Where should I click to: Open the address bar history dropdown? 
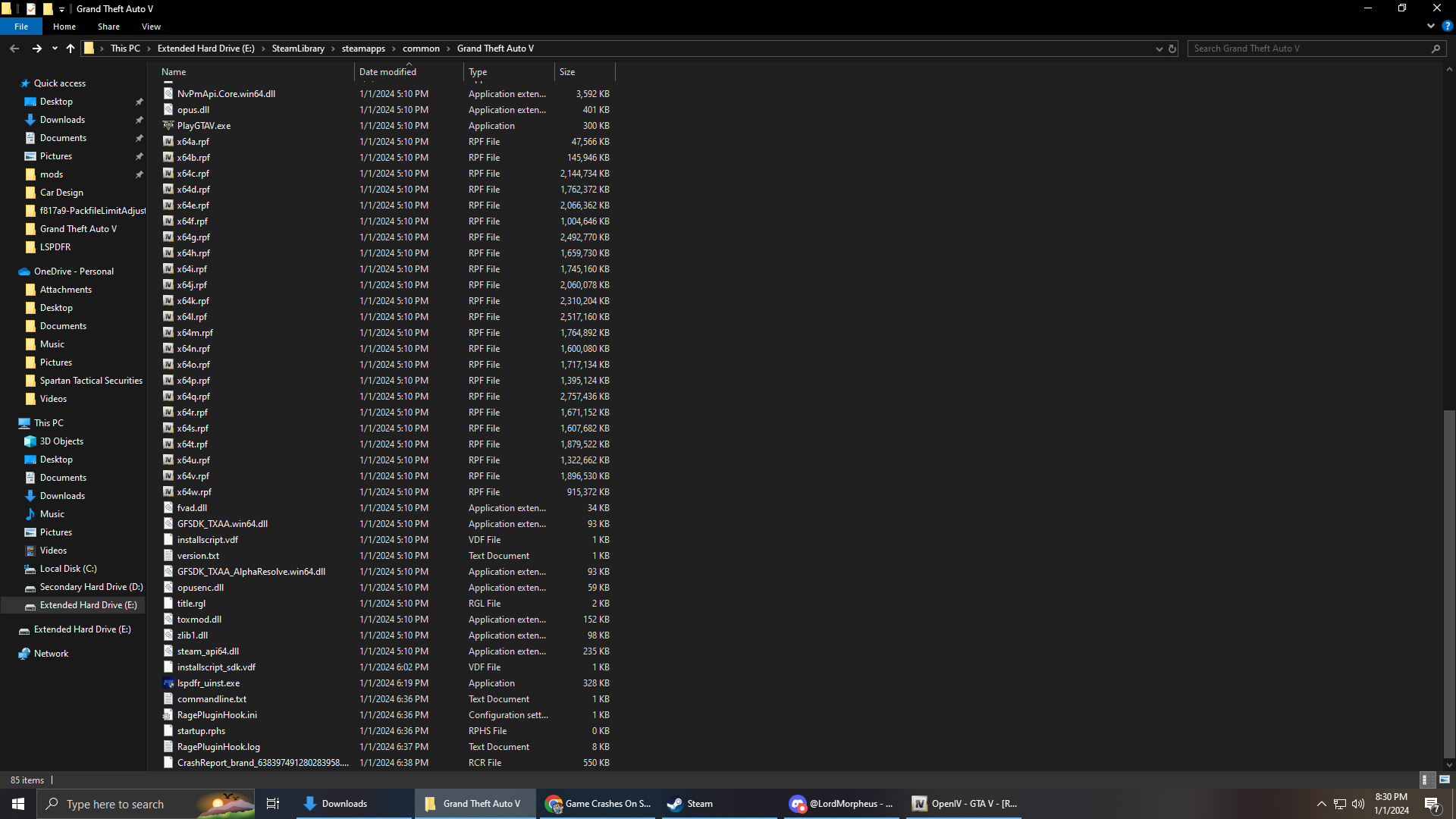coord(1159,49)
